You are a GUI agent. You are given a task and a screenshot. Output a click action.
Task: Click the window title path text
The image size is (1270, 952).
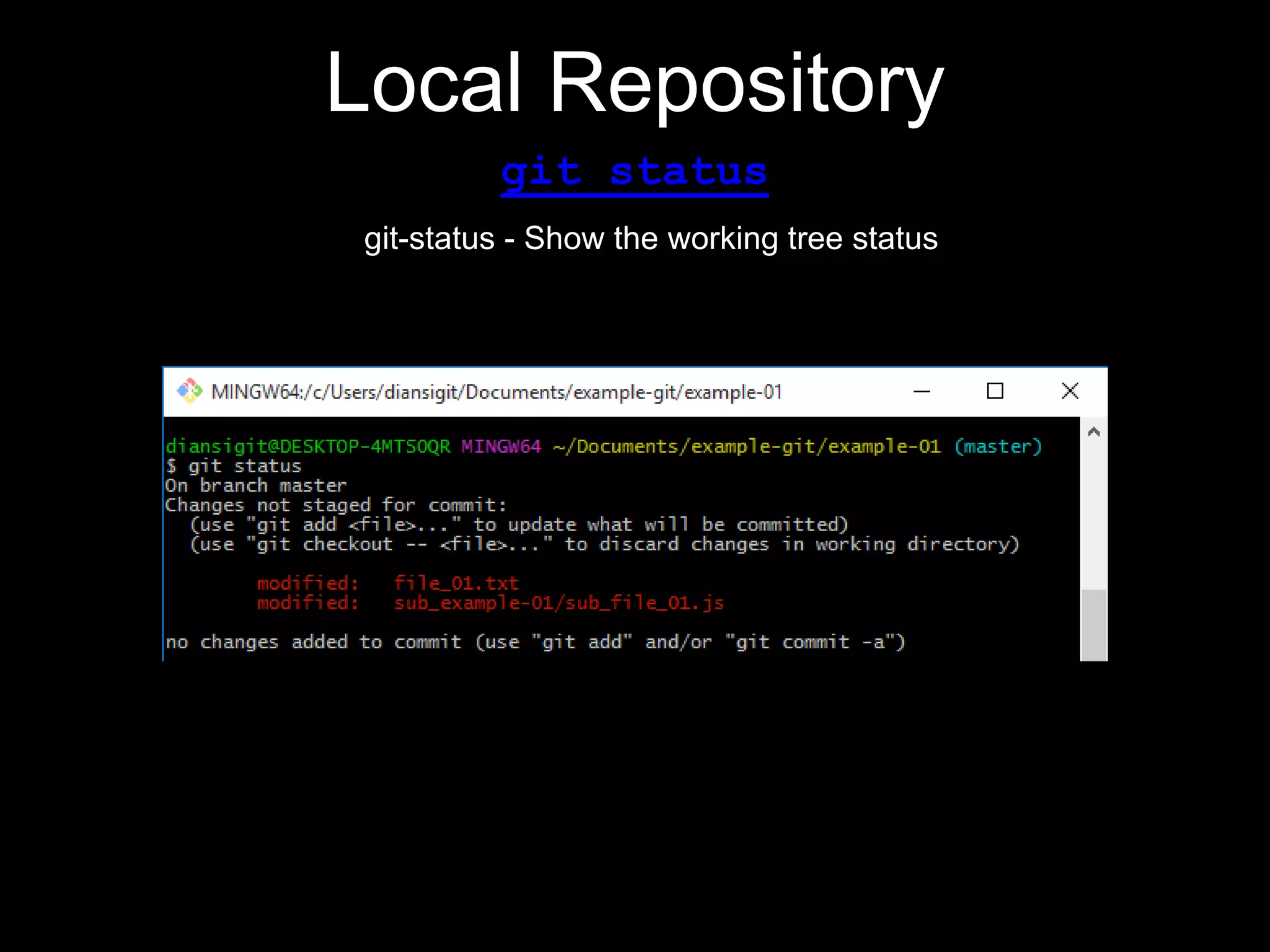(496, 392)
